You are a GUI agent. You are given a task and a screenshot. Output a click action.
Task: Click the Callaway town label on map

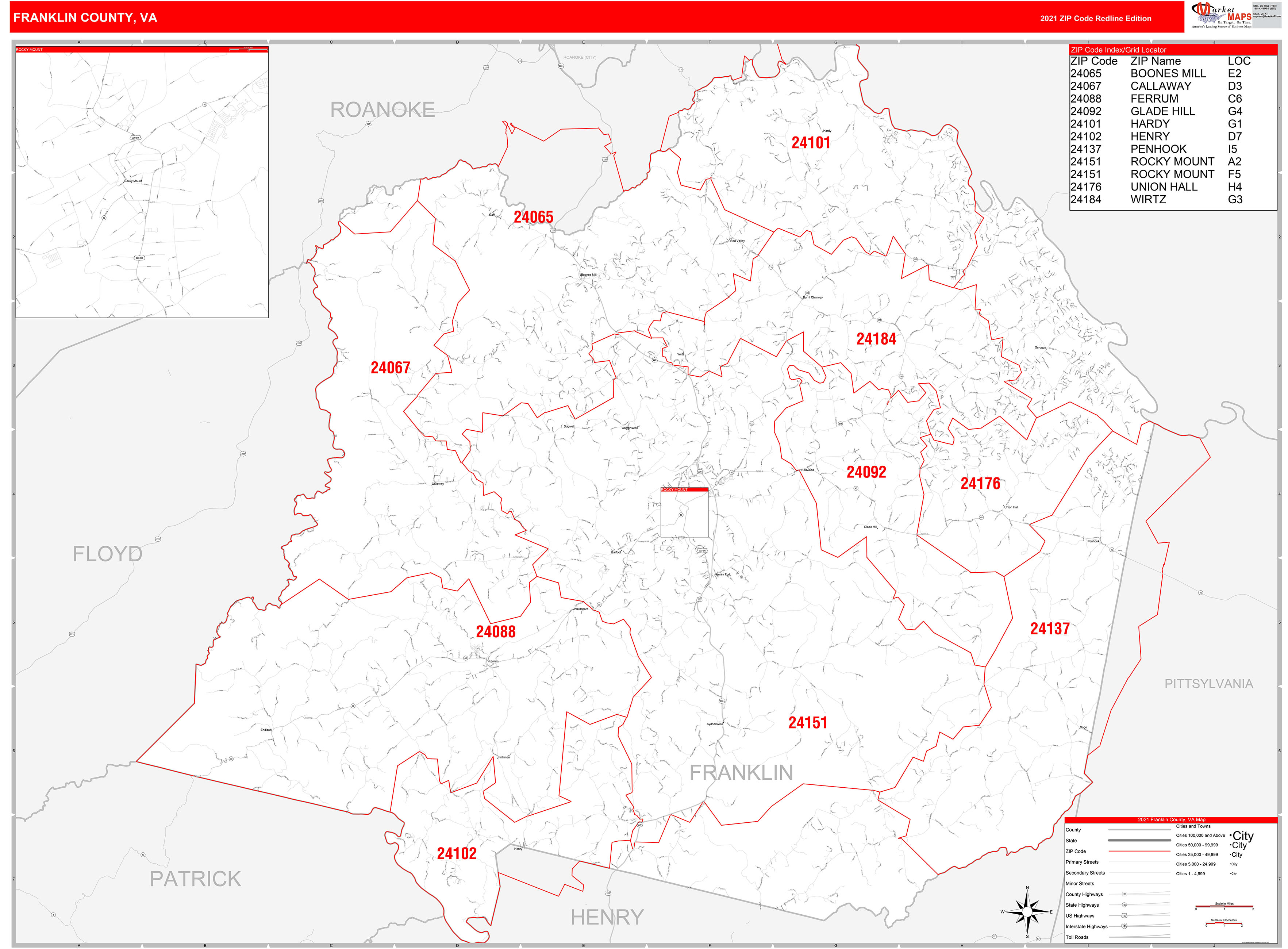pyautogui.click(x=437, y=484)
